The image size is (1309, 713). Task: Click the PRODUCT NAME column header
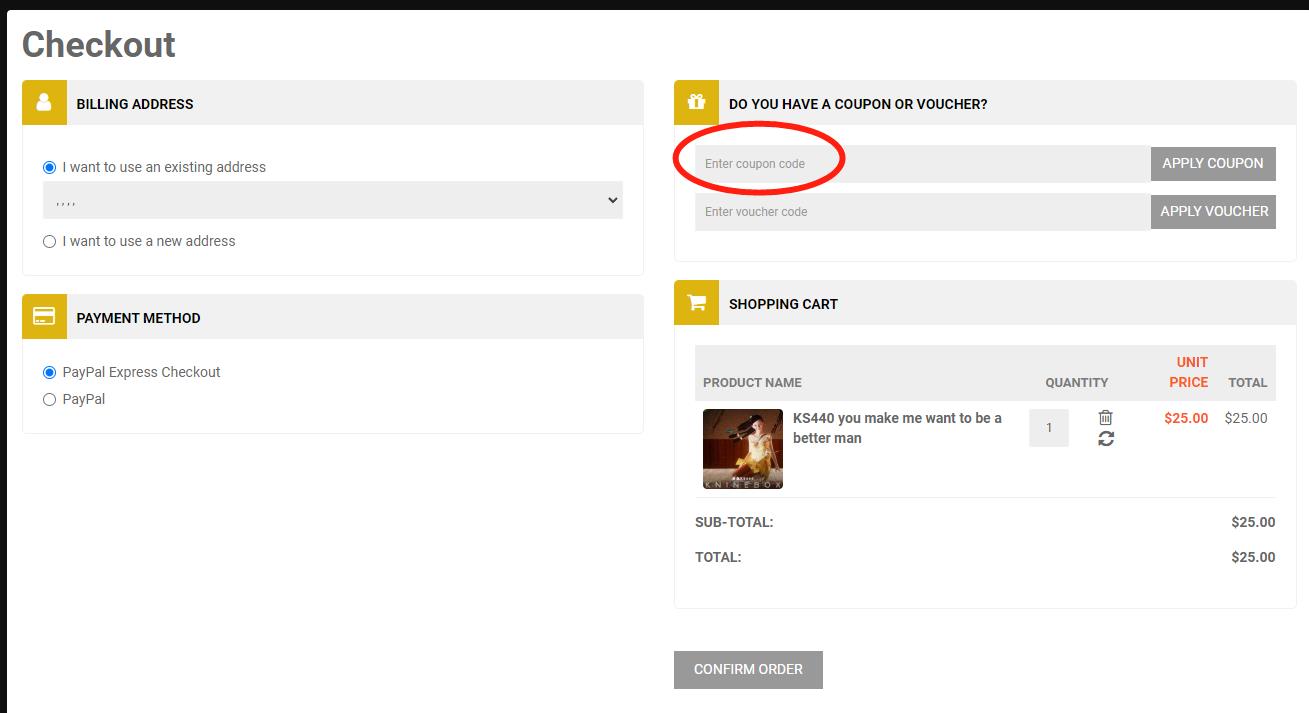click(x=752, y=382)
